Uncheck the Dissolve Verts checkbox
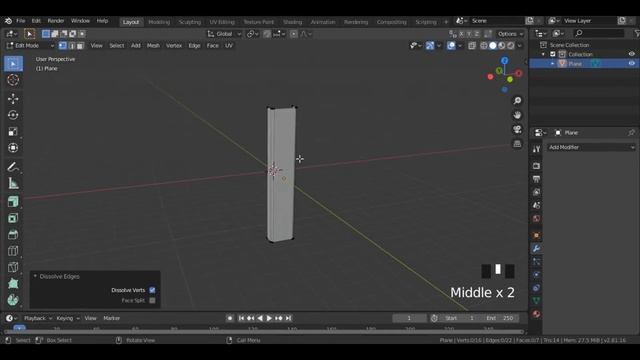Image resolution: width=640 pixels, height=360 pixels. tap(152, 290)
